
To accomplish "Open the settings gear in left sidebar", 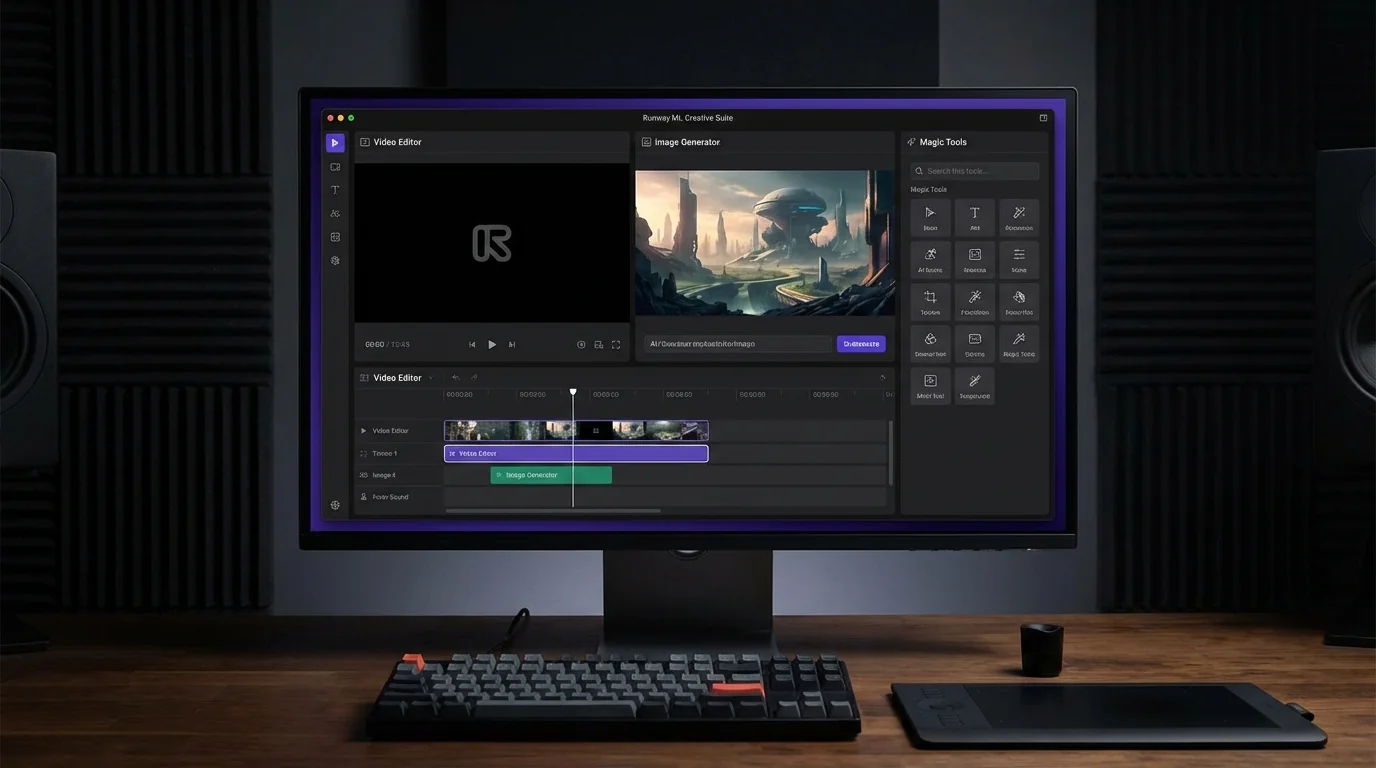I will (335, 260).
